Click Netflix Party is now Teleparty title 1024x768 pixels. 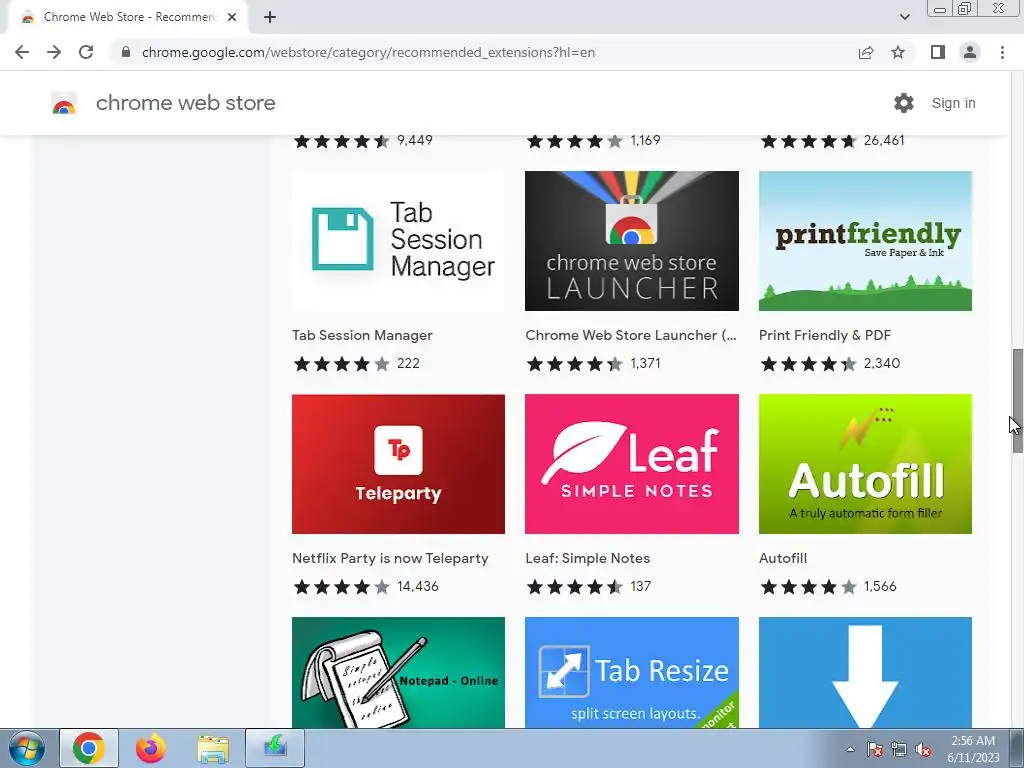click(390, 558)
